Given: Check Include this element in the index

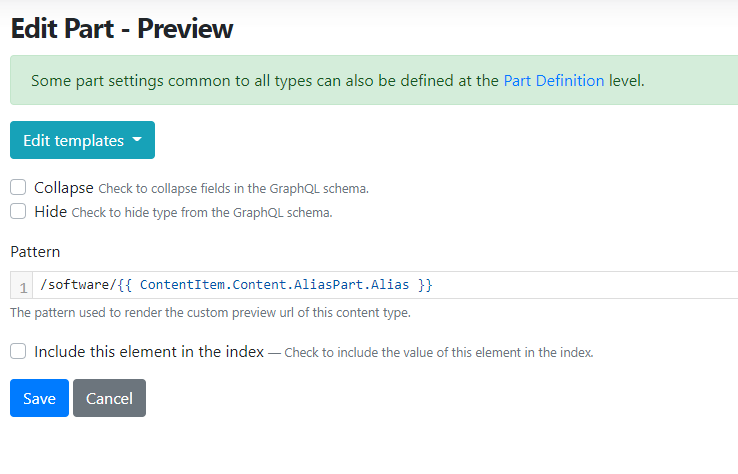Looking at the screenshot, I should coord(18,351).
